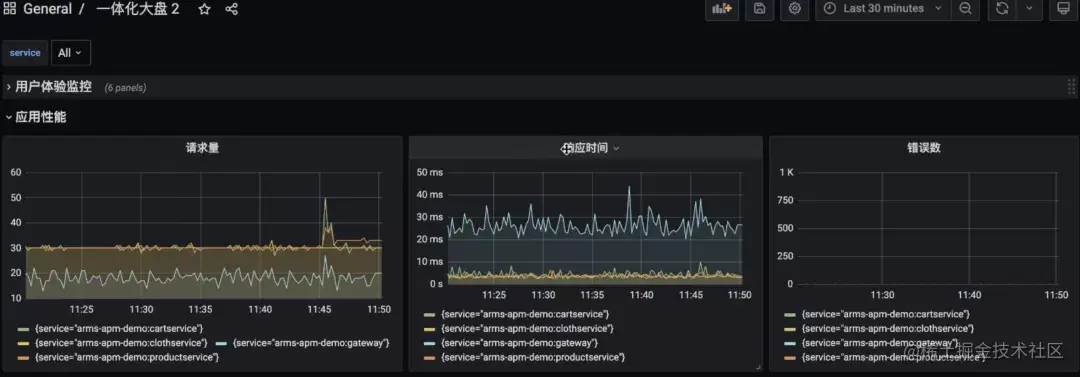Open dashboard settings gear

click(795, 8)
